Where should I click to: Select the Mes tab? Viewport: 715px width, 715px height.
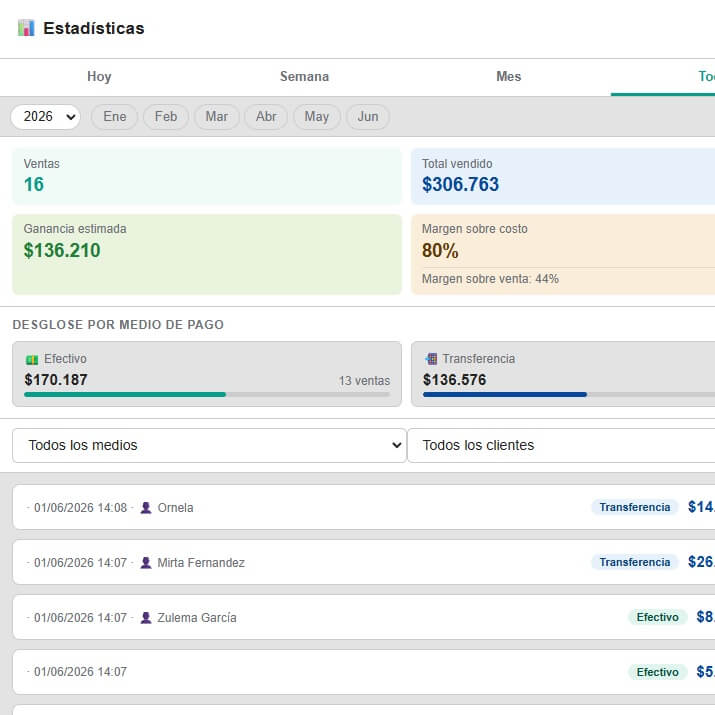508,77
